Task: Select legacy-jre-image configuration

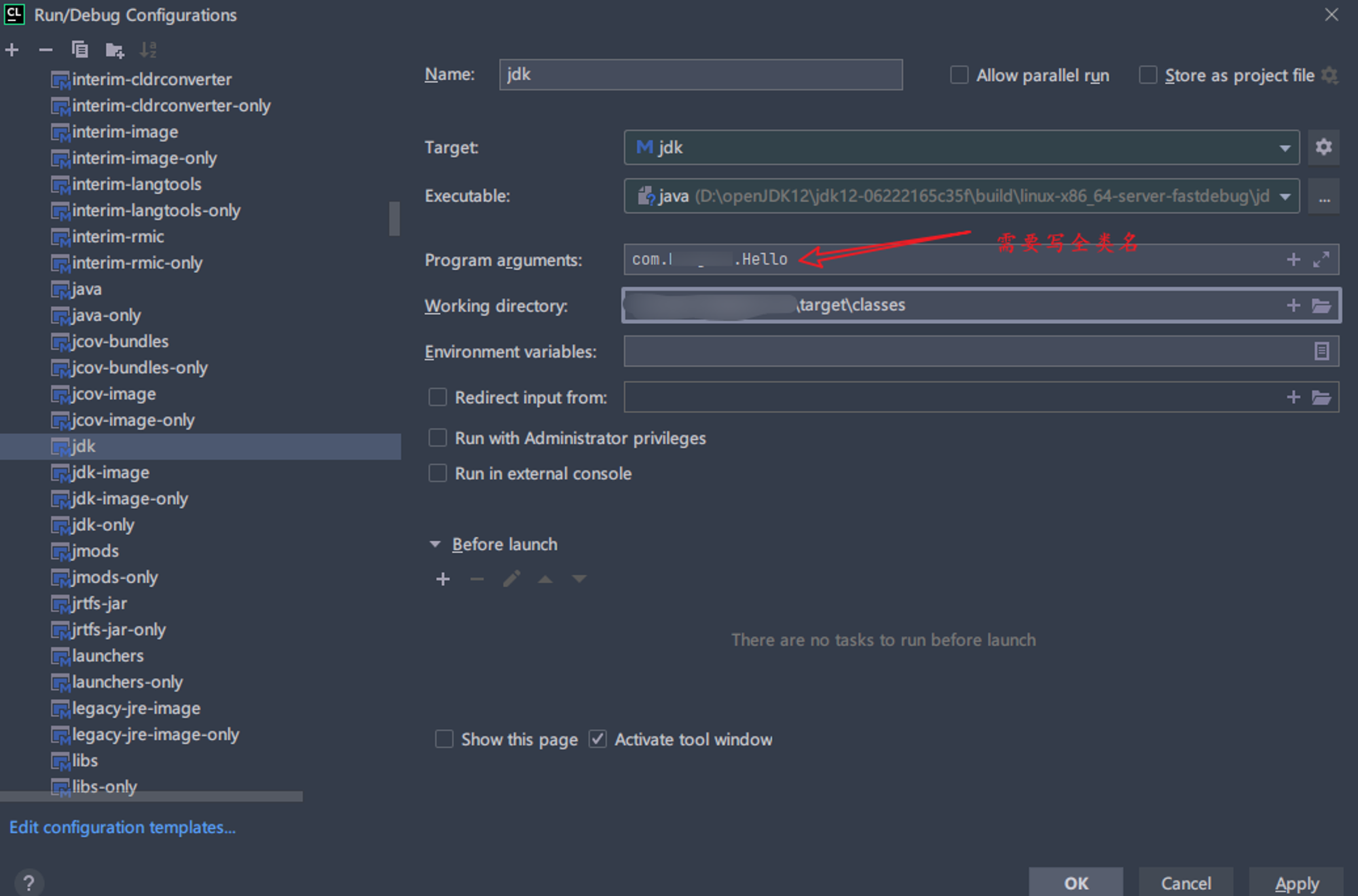Action: pyautogui.click(x=136, y=709)
